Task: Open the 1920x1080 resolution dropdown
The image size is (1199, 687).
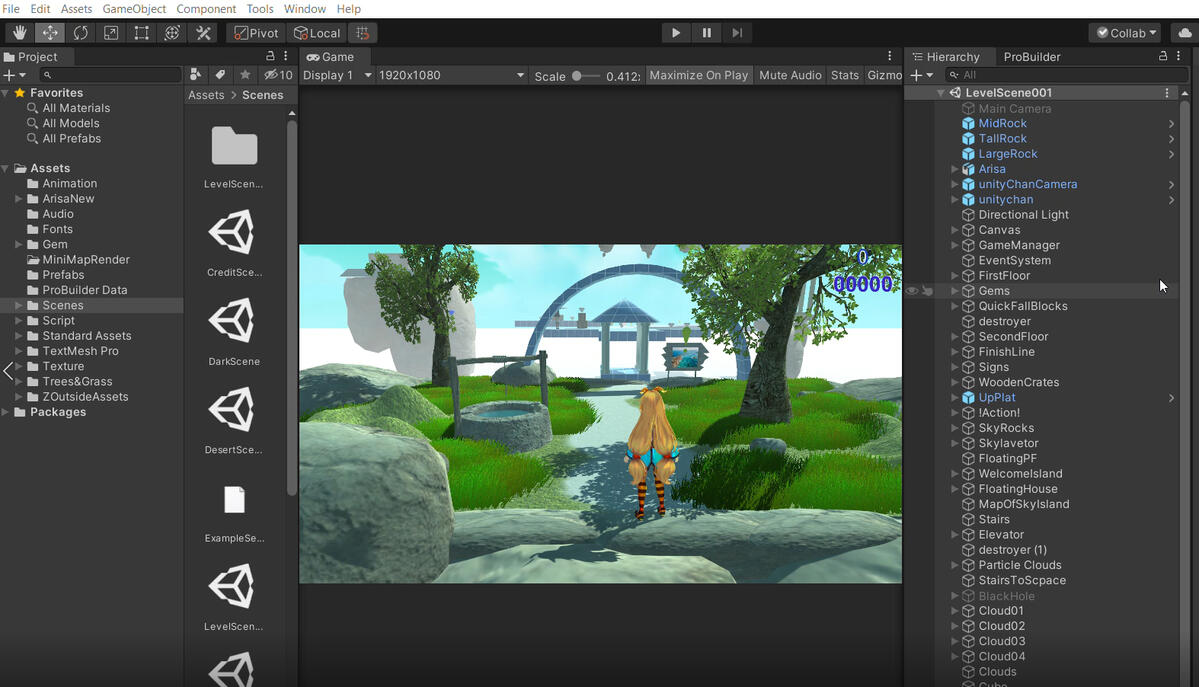Action: 450,75
